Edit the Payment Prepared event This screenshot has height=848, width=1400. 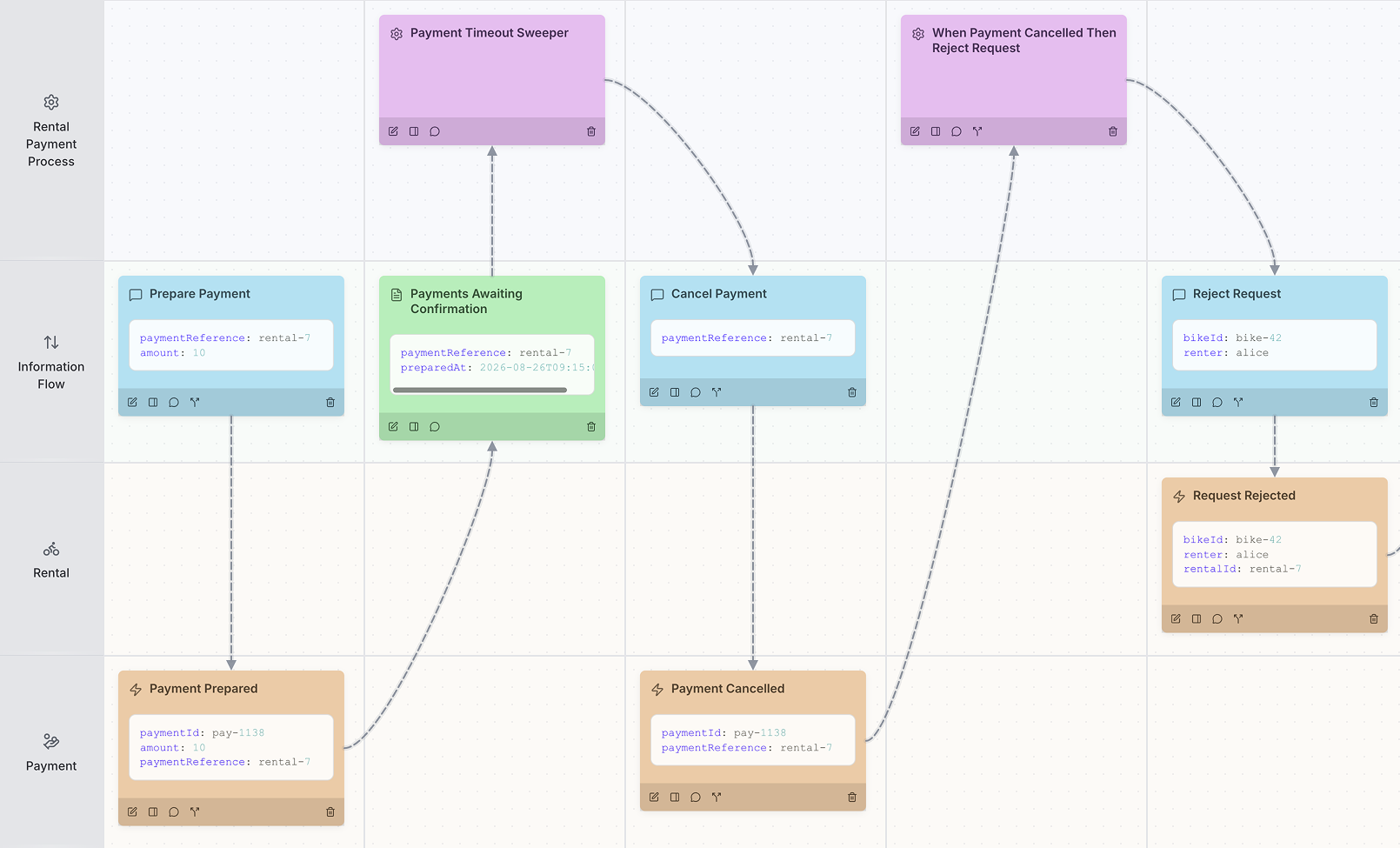[132, 812]
